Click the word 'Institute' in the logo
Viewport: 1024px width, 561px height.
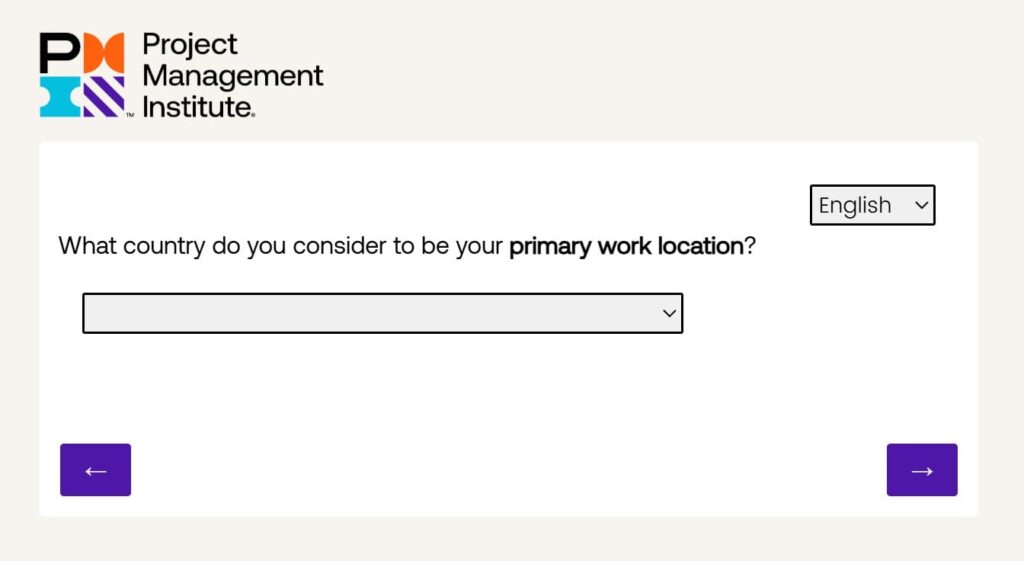198,106
